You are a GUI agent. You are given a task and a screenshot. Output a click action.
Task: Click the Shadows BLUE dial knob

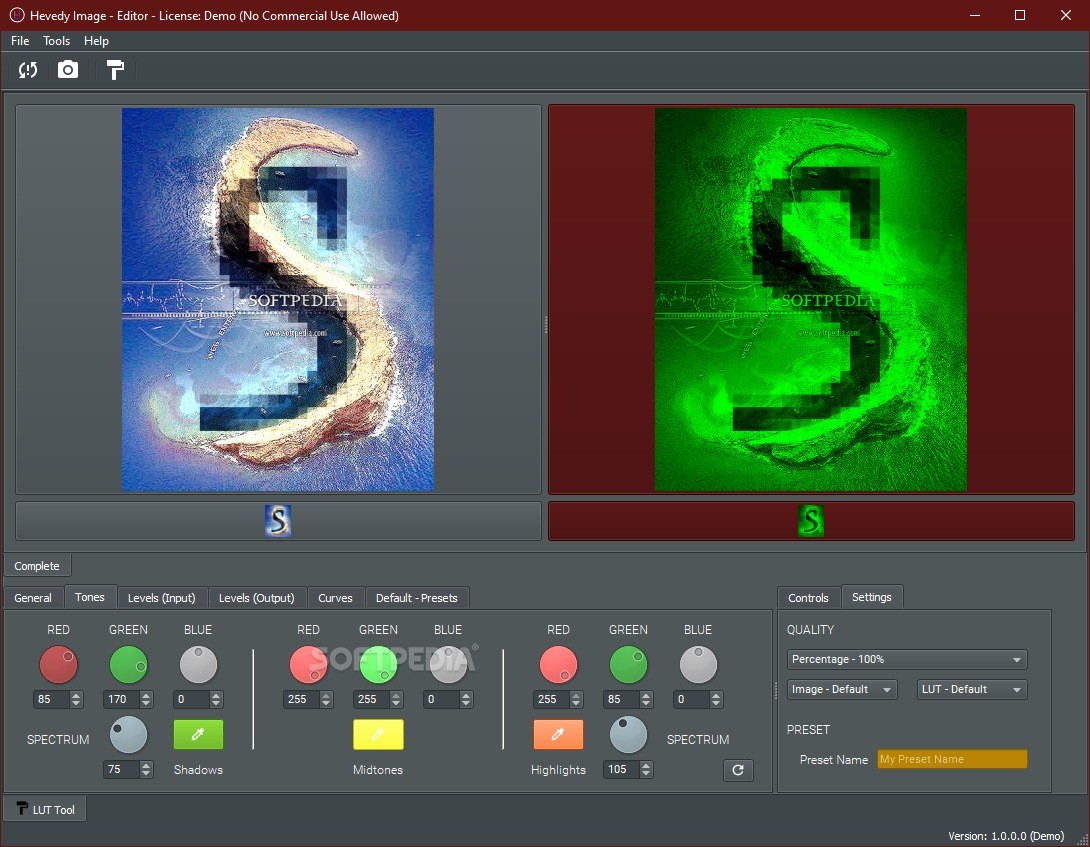[x=198, y=665]
